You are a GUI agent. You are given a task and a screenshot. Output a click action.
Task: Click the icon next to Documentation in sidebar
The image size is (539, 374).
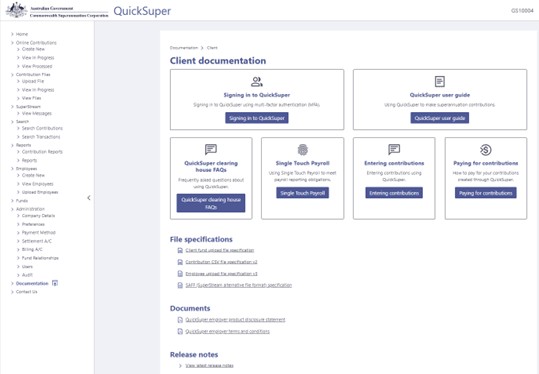55,283
